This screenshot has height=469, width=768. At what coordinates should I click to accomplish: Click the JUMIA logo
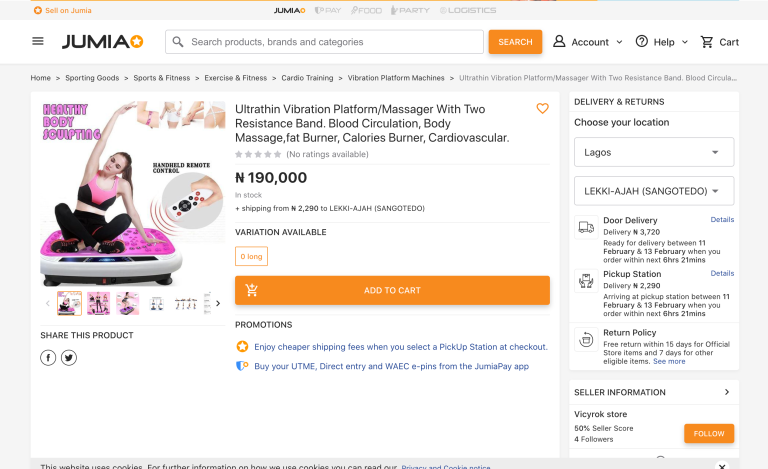point(102,42)
